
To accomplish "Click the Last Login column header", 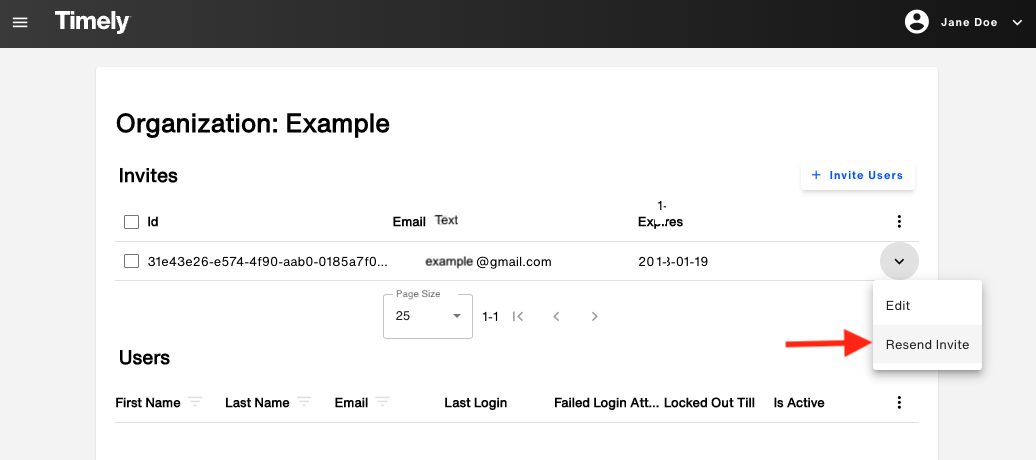I will pyautogui.click(x=476, y=402).
